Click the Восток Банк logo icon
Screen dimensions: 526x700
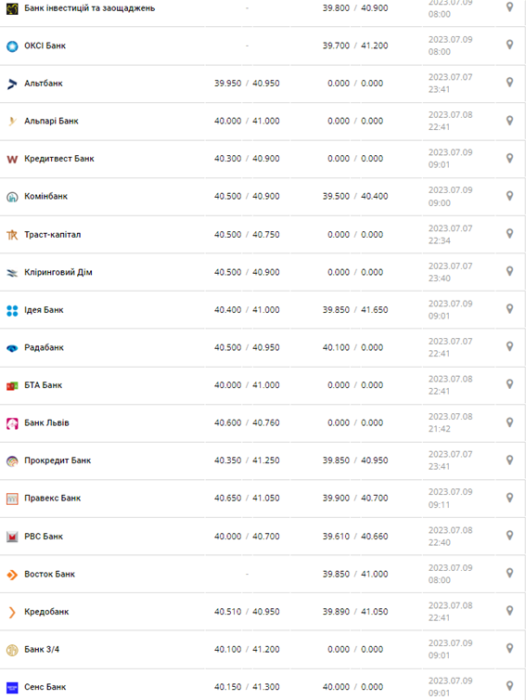pyautogui.click(x=12, y=575)
